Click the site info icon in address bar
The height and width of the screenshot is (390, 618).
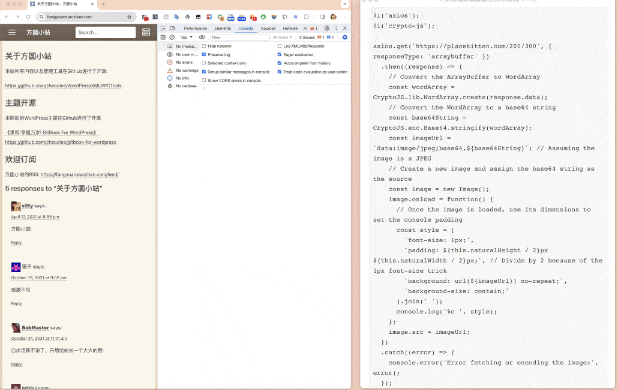(x=41, y=17)
